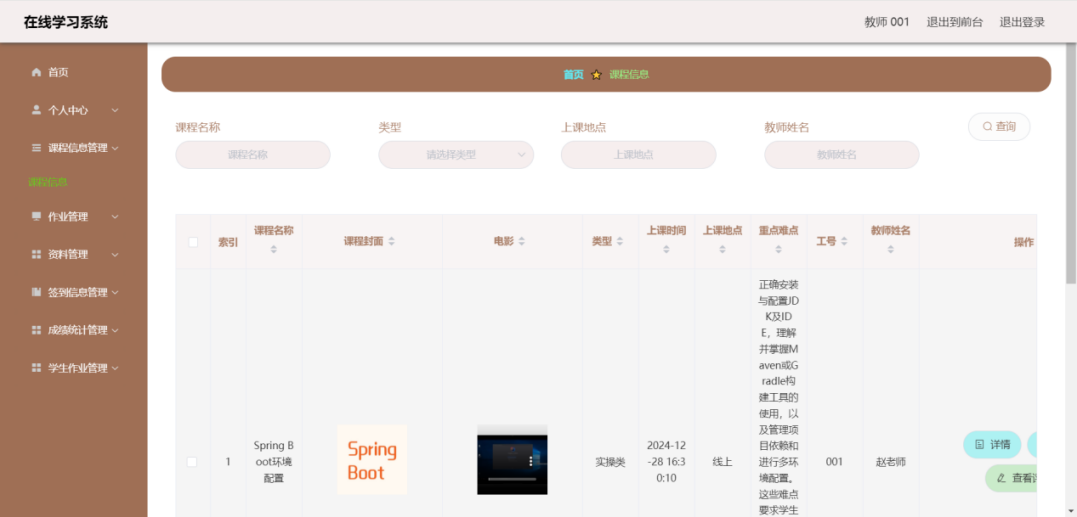The height and width of the screenshot is (517, 1077).
Task: Open the course video thumbnail
Action: (x=512, y=459)
